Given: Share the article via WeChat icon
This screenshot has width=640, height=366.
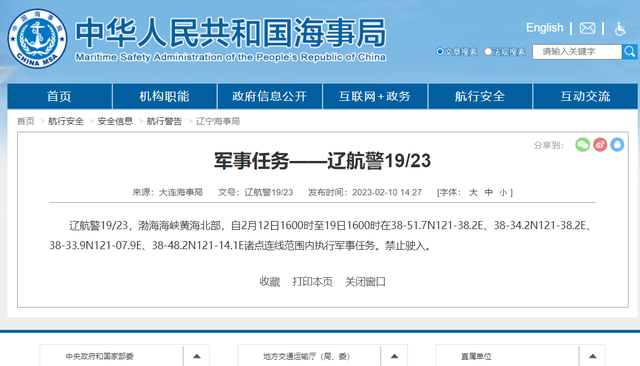Looking at the screenshot, I should pyautogui.click(x=582, y=144).
